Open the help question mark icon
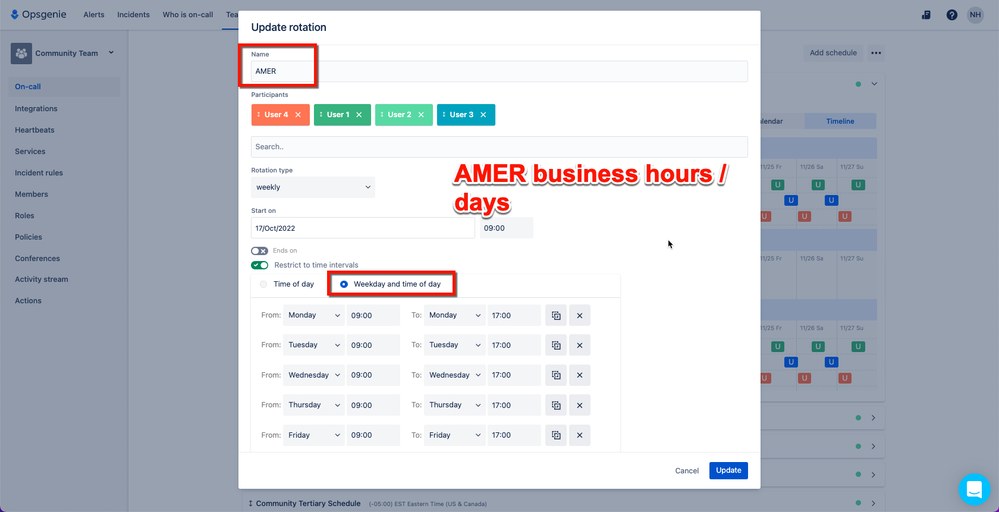The image size is (999, 512). (951, 15)
